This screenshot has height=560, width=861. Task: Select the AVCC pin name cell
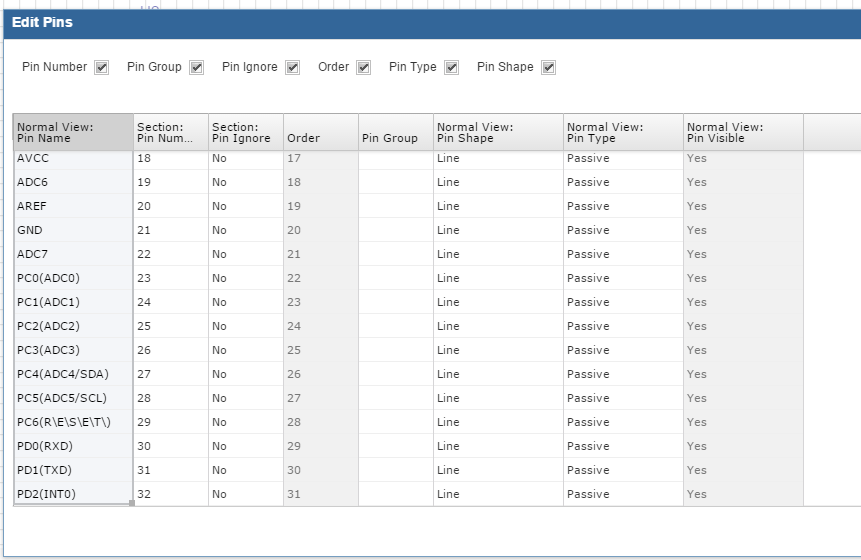pos(73,158)
